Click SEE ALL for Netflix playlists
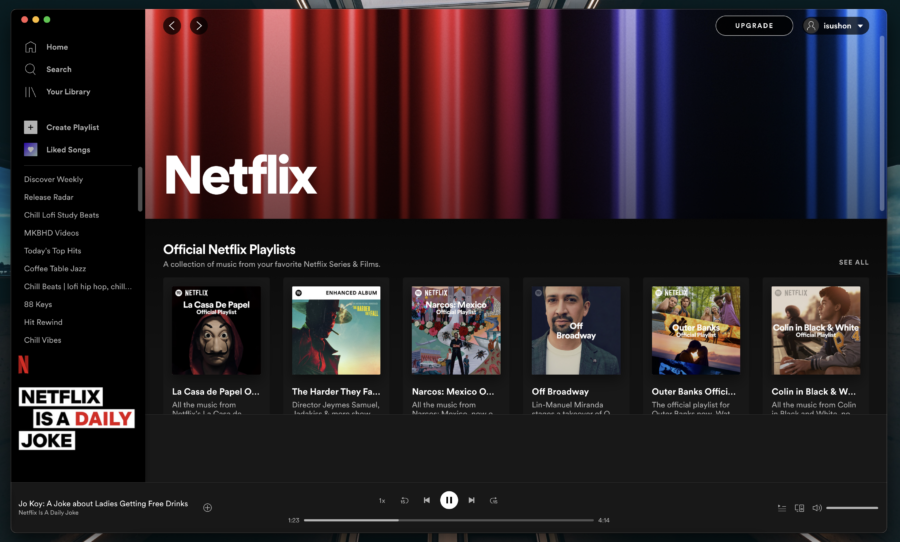900x542 pixels. pos(854,262)
